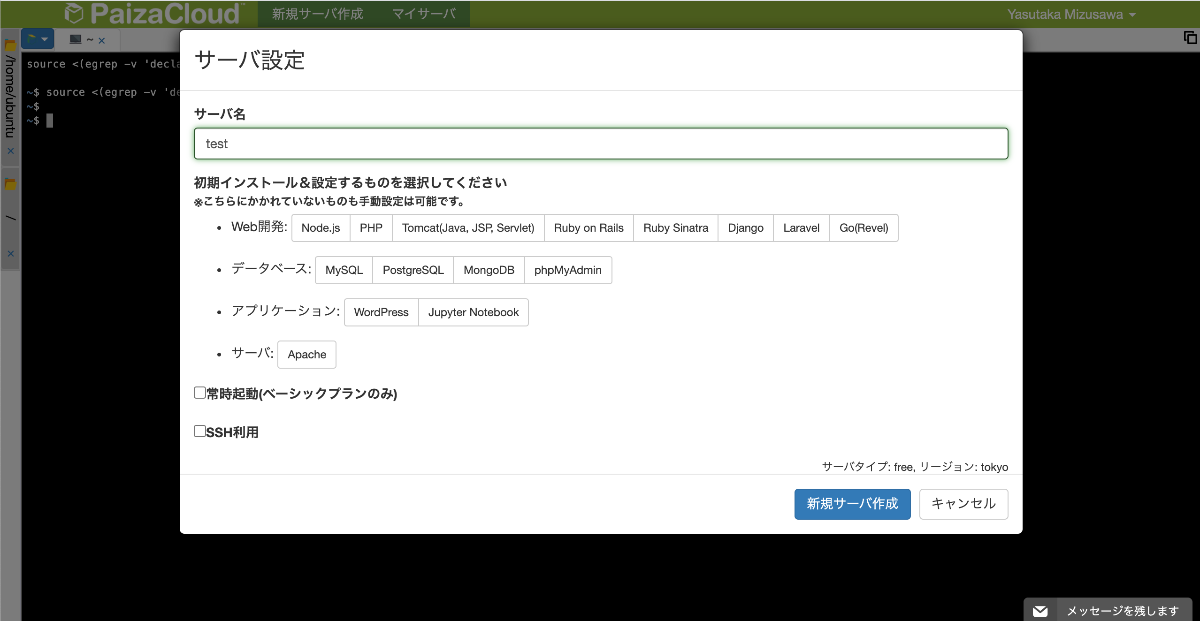Toggle the Ruby Sinatra option
Viewport: 1200px width, 621px height.
coord(676,228)
